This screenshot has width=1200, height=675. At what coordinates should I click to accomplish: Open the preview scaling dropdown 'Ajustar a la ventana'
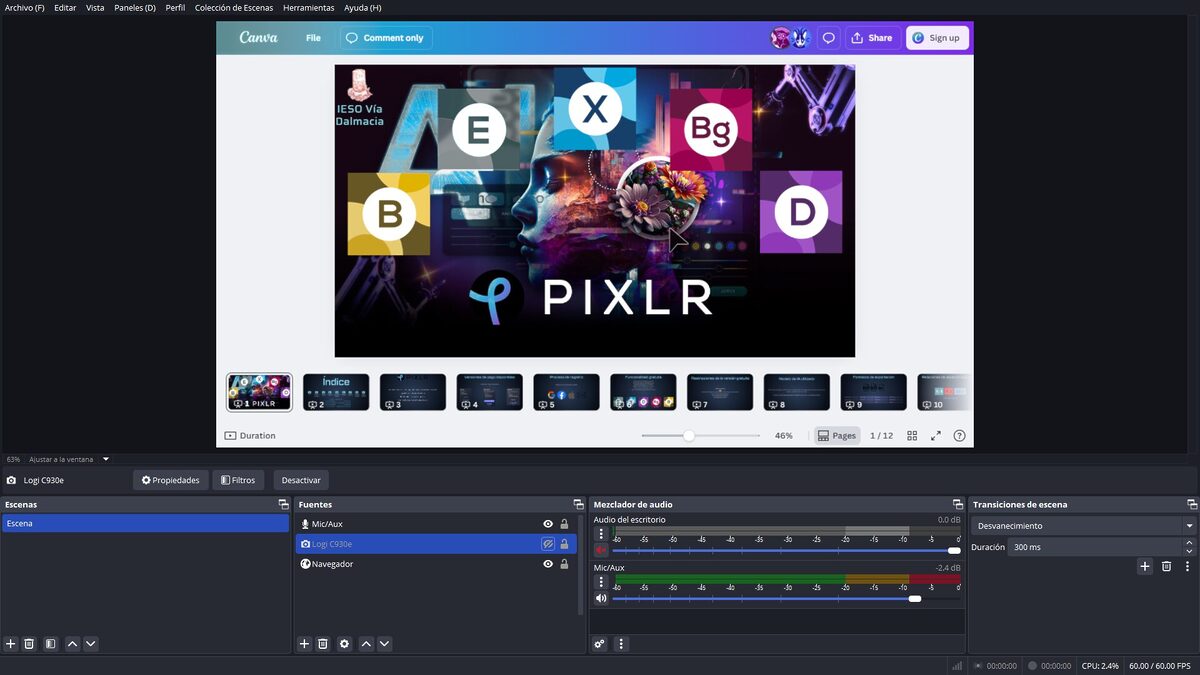[69, 459]
